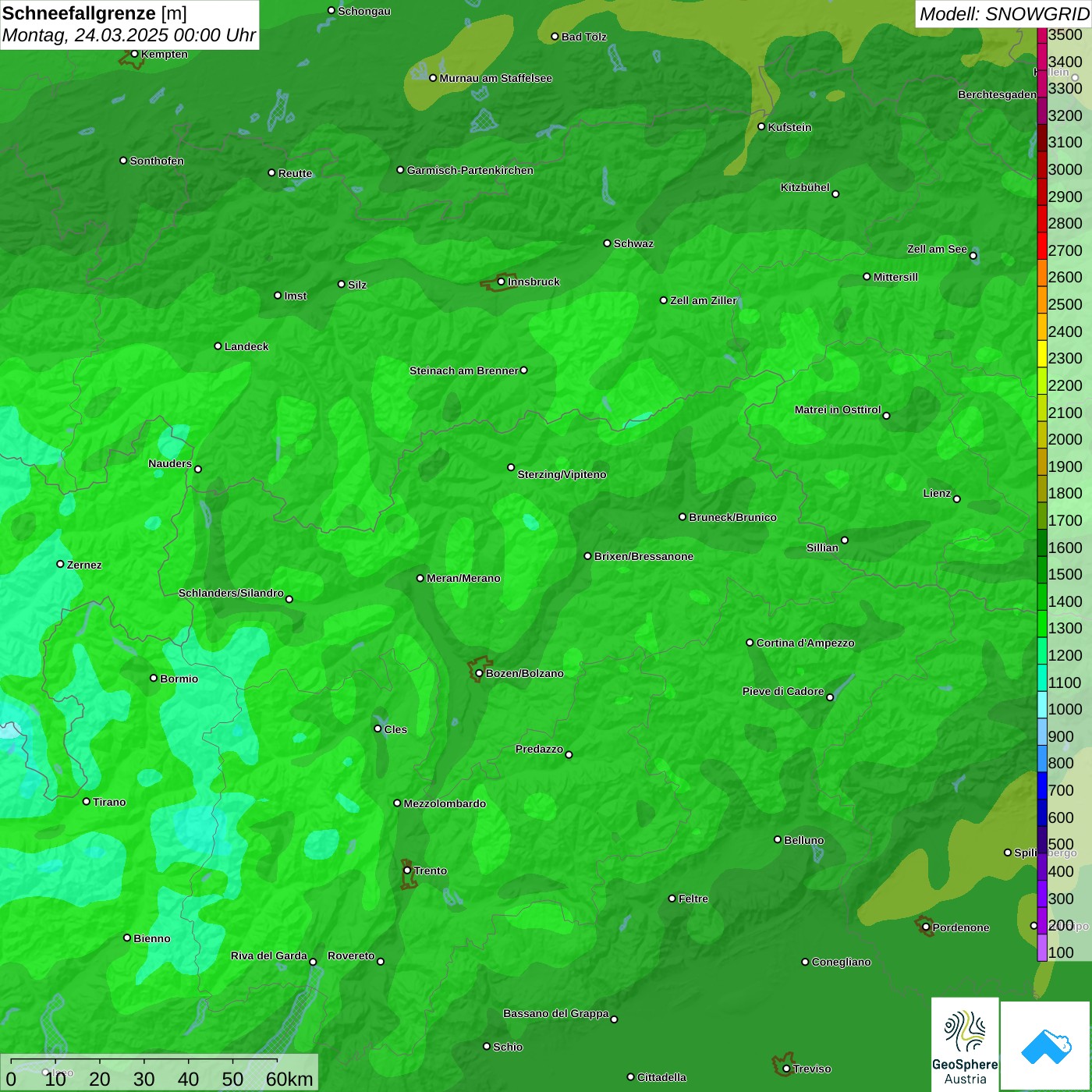The image size is (1092, 1092).
Task: Click the Bassano del Grappa marker dot
Action: (614, 1019)
